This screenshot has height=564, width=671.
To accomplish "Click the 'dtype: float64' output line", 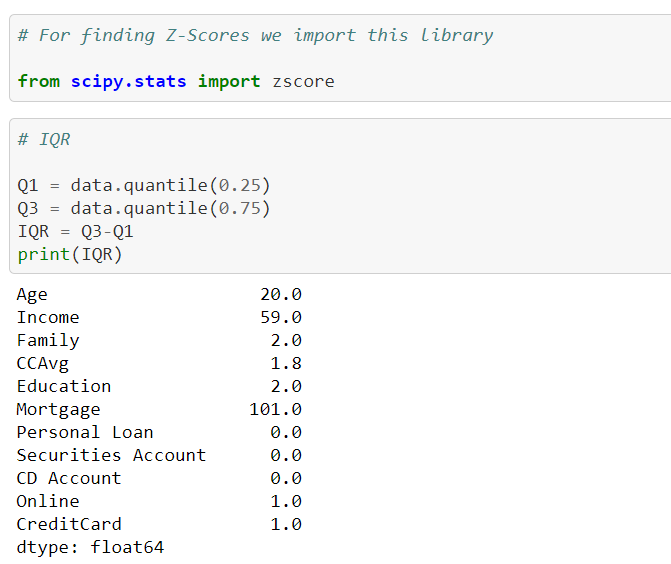I will click(x=90, y=548).
